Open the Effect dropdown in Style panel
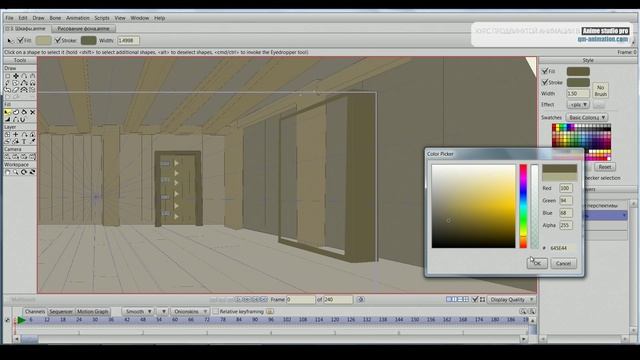This screenshot has height=360, width=640. (578, 105)
